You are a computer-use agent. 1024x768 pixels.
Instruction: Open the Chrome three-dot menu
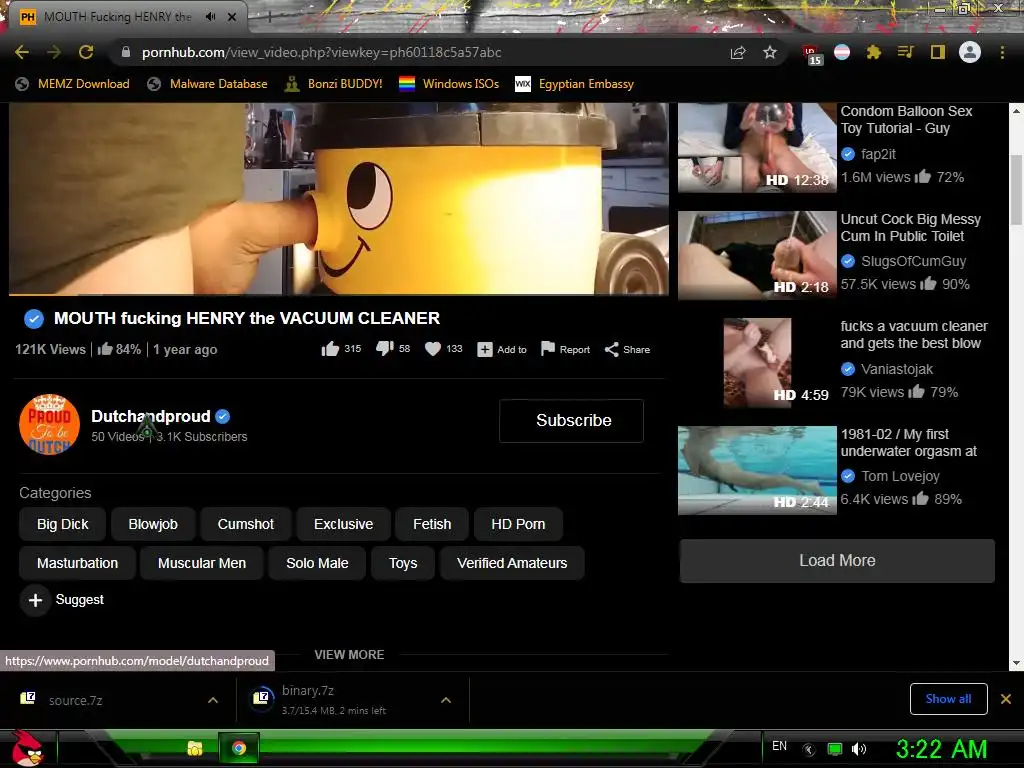pos(1002,52)
